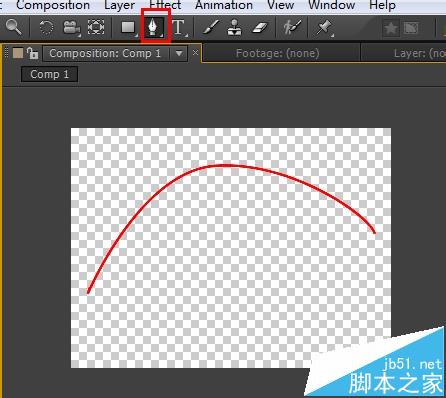The height and width of the screenshot is (398, 446).
Task: Select the Roto Brush tool
Action: [292, 27]
